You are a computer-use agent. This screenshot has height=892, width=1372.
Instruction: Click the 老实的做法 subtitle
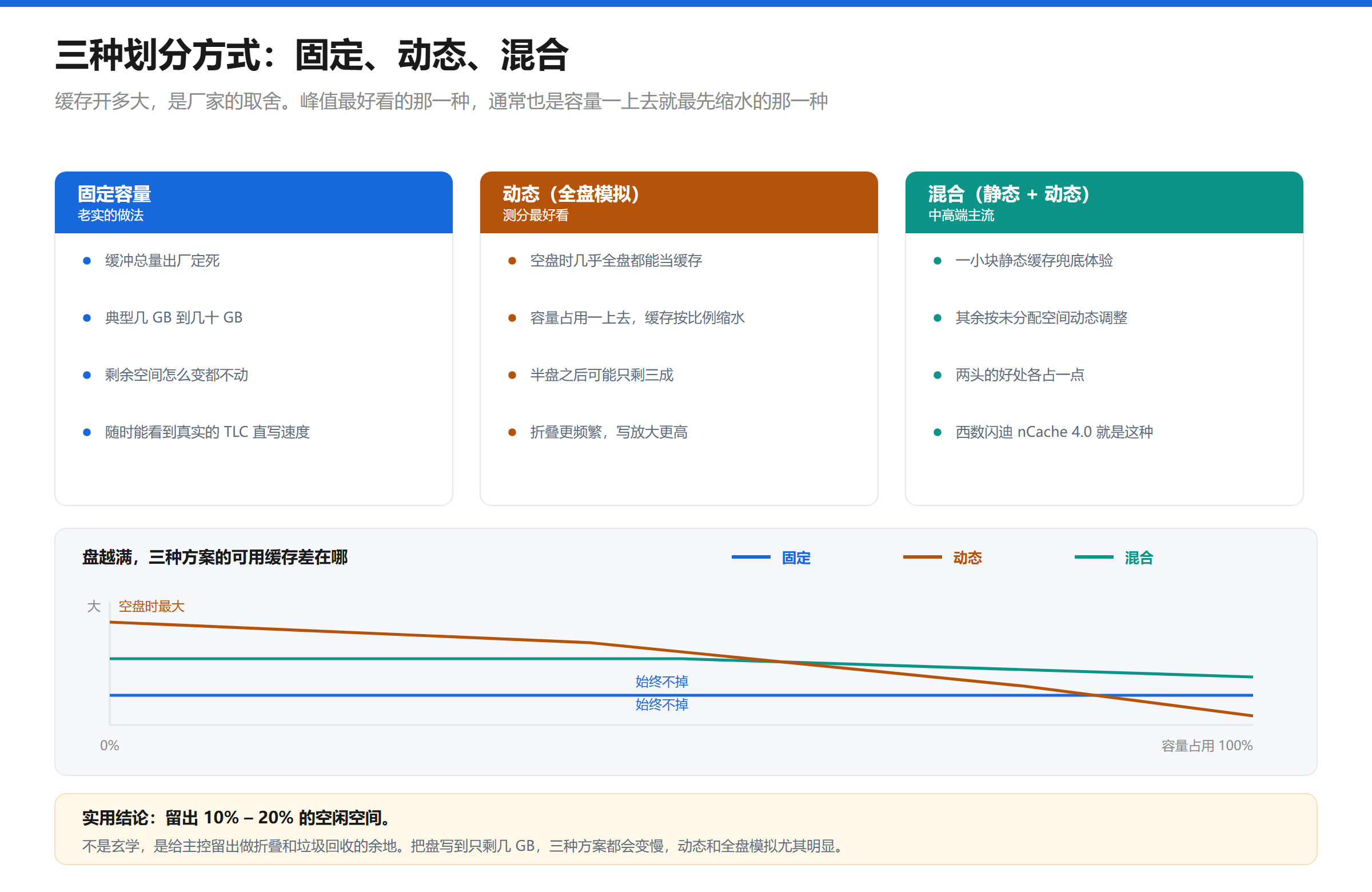point(111,216)
